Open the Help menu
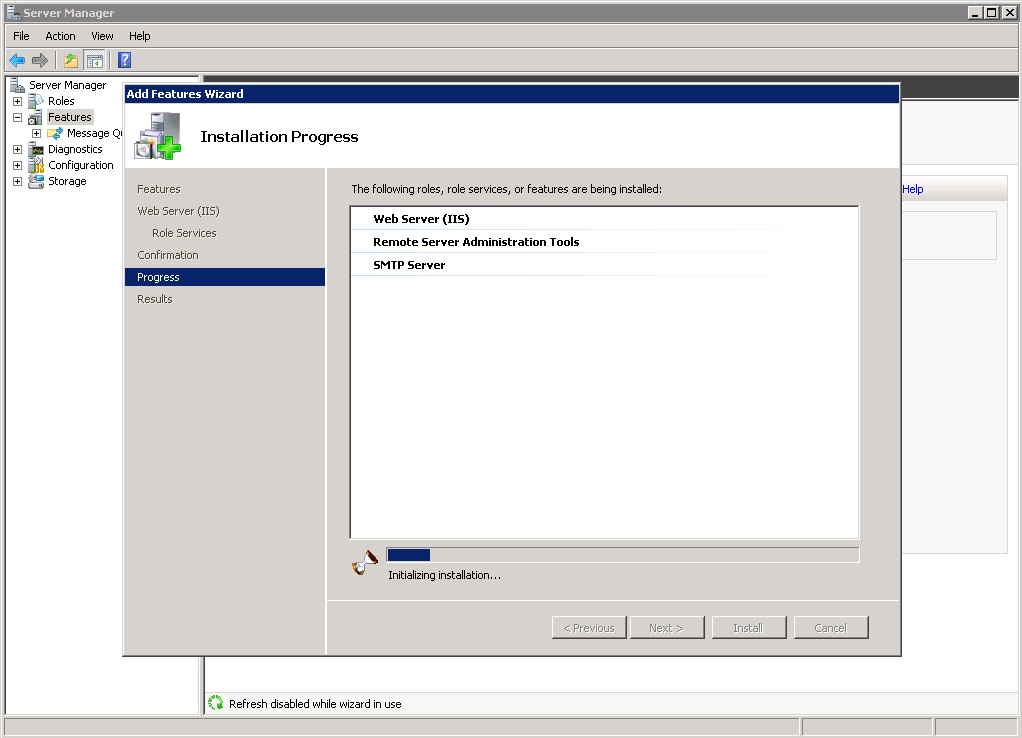1022x738 pixels. pos(139,36)
